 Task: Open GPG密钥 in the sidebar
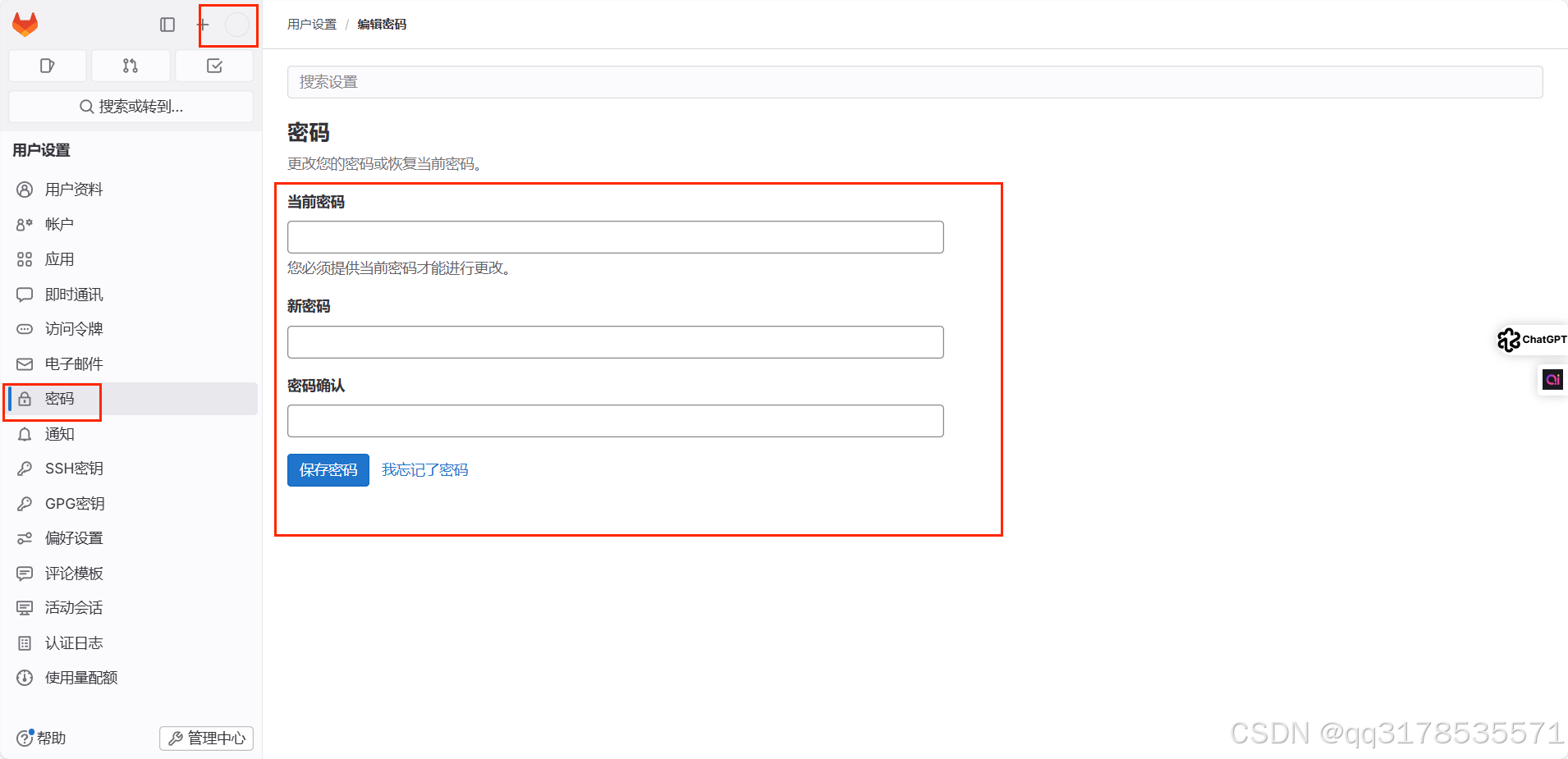131,504
